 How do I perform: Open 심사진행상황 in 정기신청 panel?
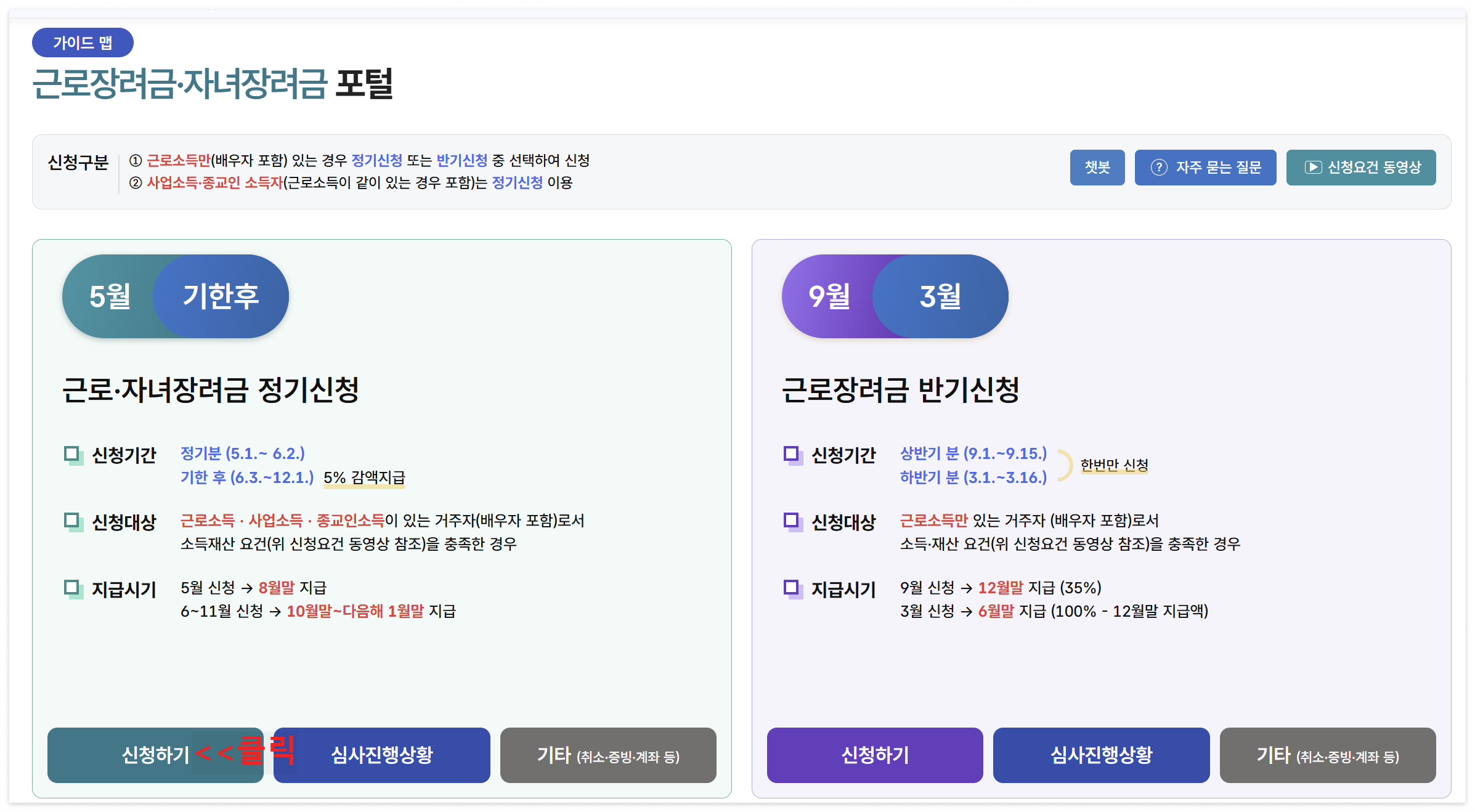pos(382,755)
